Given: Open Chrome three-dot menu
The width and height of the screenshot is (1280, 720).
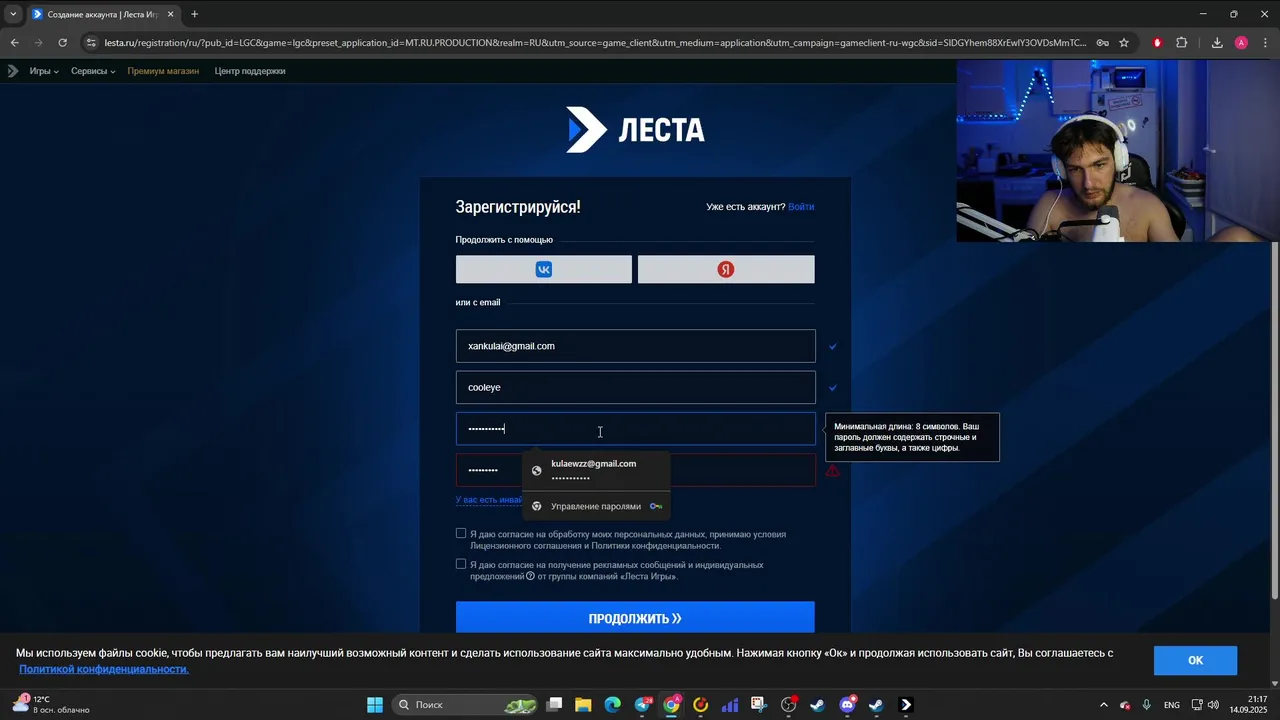Looking at the screenshot, I should point(1265,43).
